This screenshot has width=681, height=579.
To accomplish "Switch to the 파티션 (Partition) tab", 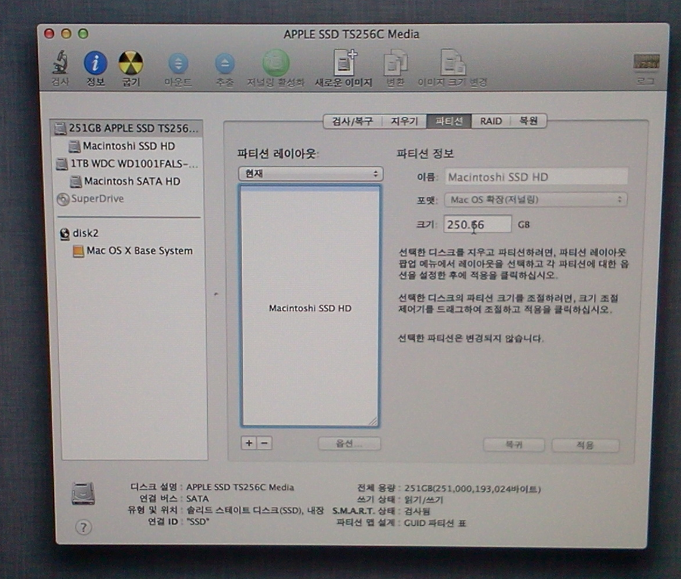I will 449,121.
